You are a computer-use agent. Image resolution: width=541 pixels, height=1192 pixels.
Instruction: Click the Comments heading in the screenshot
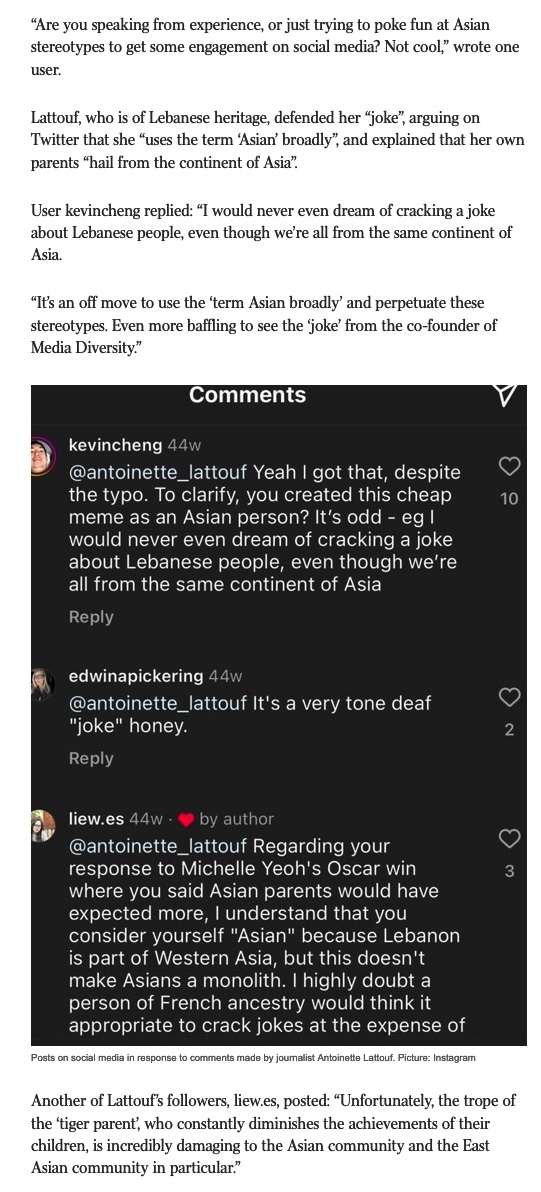pyautogui.click(x=247, y=395)
